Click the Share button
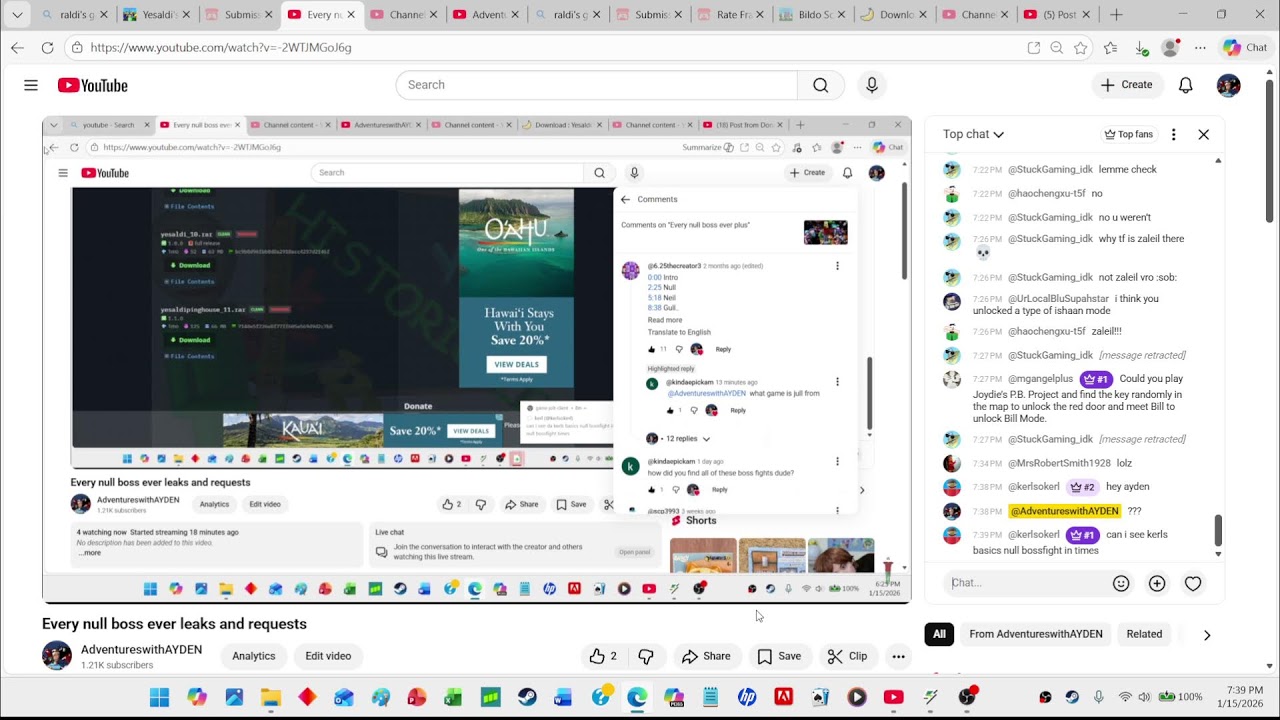 706,656
